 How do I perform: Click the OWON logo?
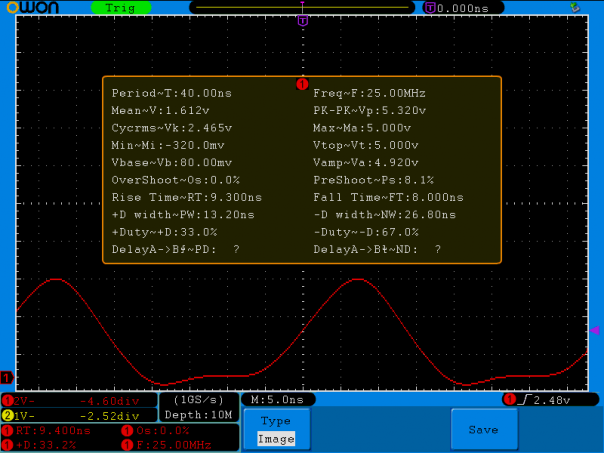click(x=33, y=7)
